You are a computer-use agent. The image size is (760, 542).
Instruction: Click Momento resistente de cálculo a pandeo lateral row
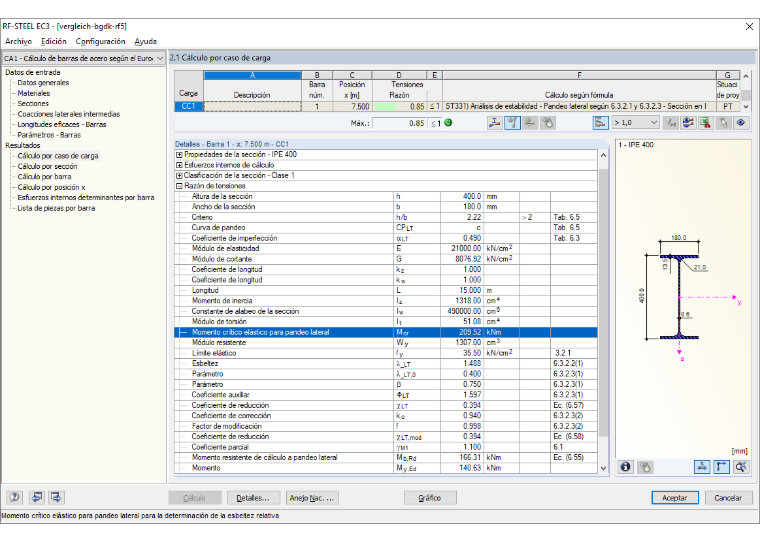click(386, 458)
